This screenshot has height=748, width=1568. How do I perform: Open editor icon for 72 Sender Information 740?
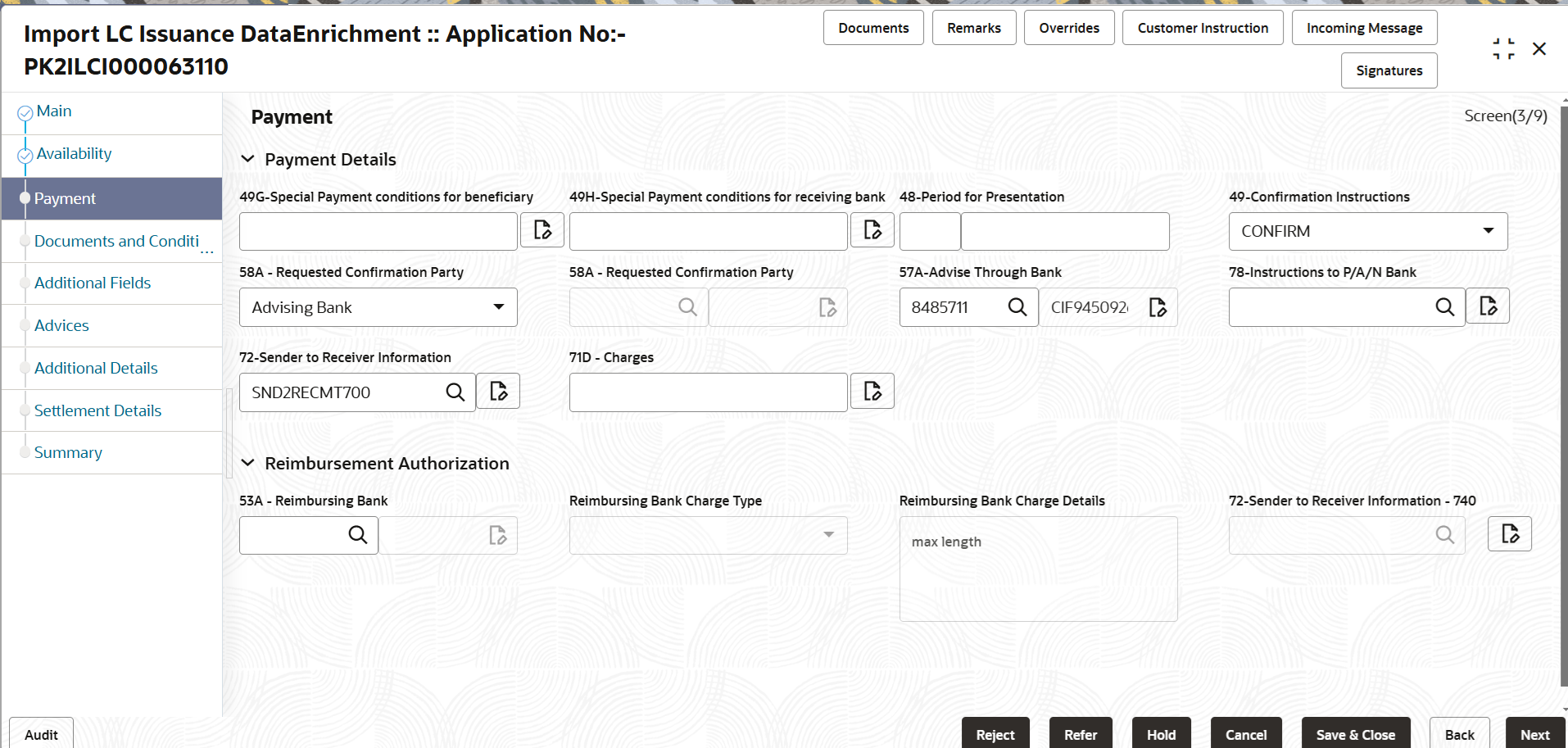click(x=1510, y=534)
